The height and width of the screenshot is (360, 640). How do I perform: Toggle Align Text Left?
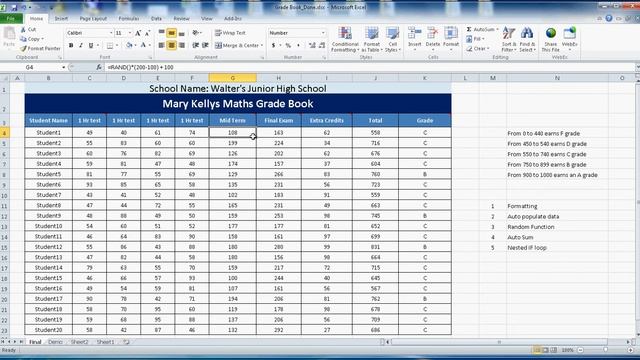[162, 45]
